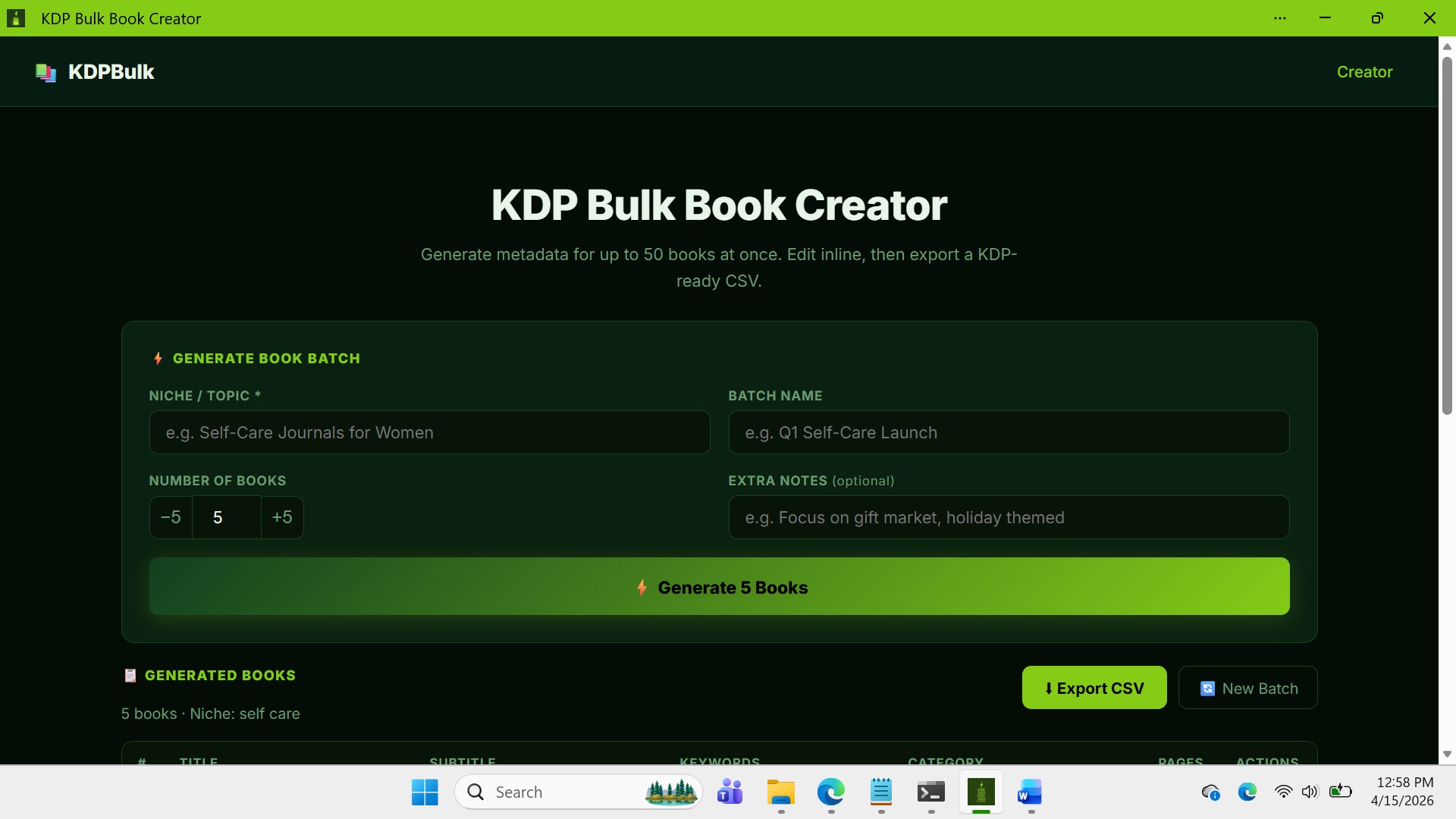This screenshot has height=819, width=1456.
Task: Open Terminal from taskbar
Action: click(930, 792)
